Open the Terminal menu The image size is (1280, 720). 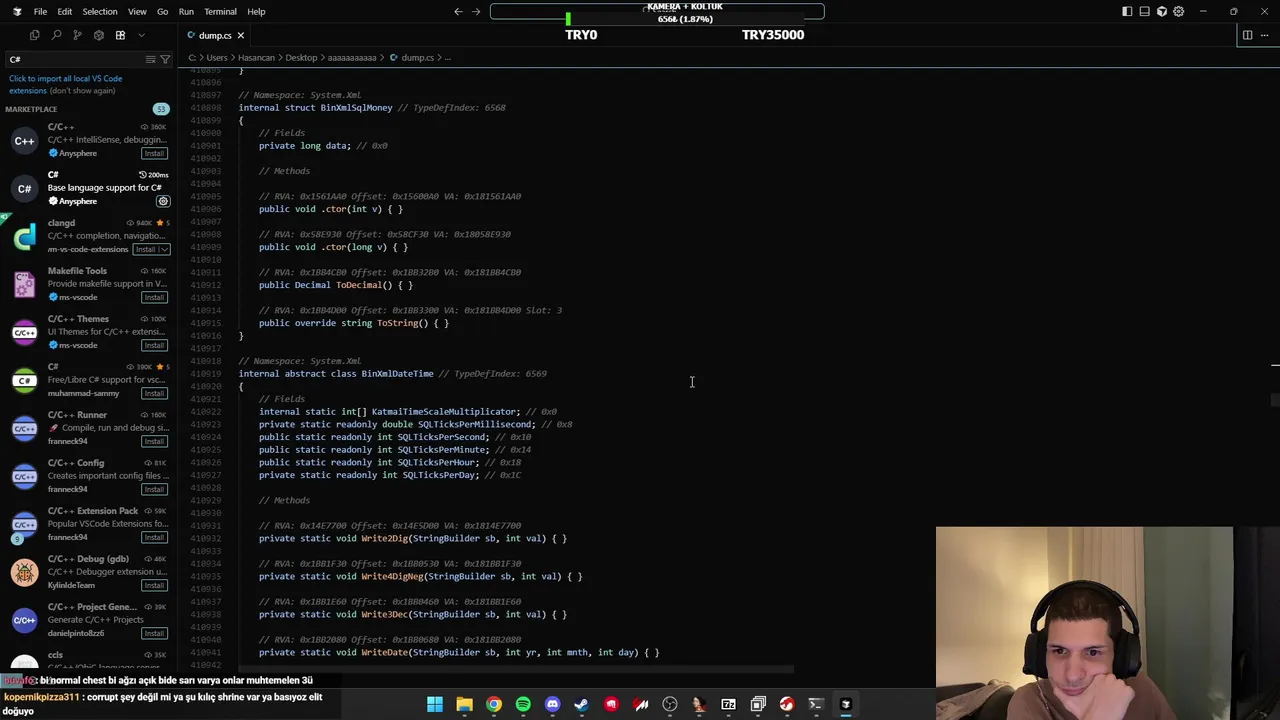coord(220,11)
